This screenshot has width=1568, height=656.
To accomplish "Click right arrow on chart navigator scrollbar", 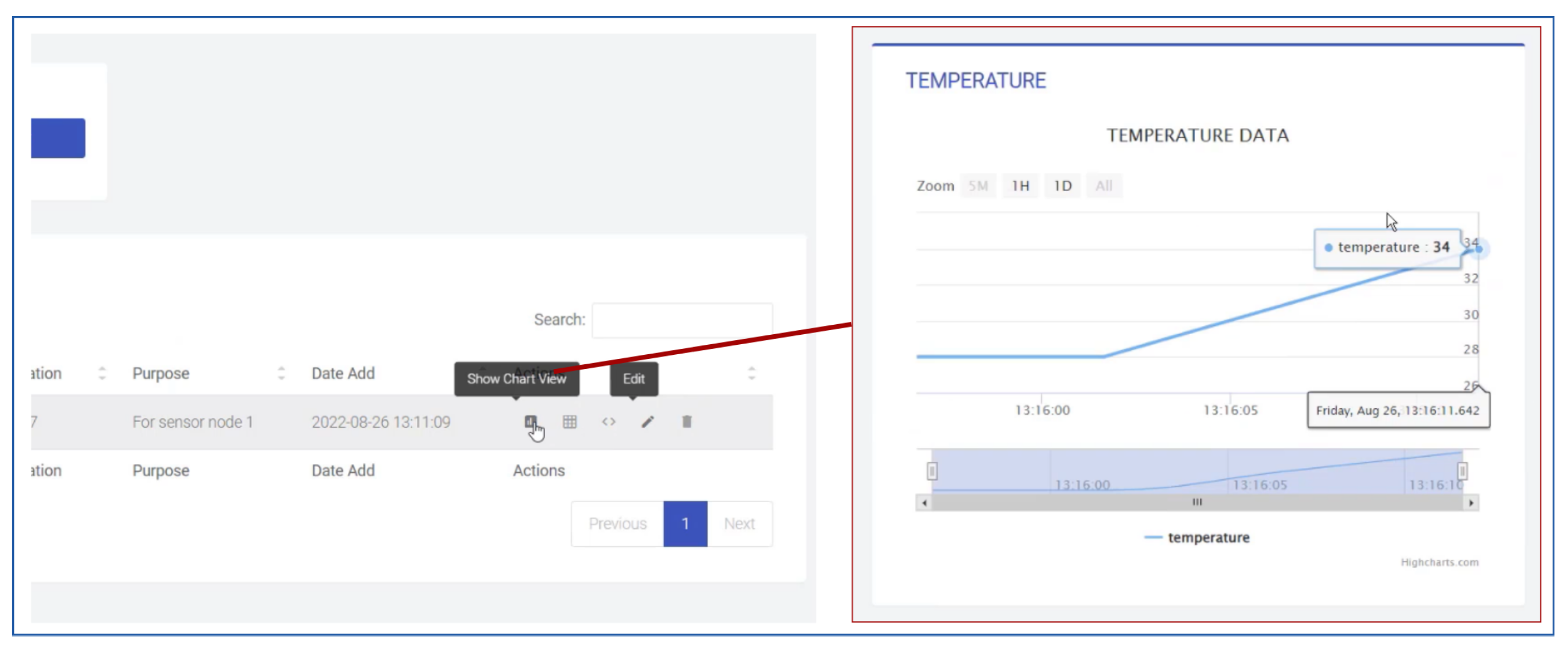I will [x=1471, y=503].
